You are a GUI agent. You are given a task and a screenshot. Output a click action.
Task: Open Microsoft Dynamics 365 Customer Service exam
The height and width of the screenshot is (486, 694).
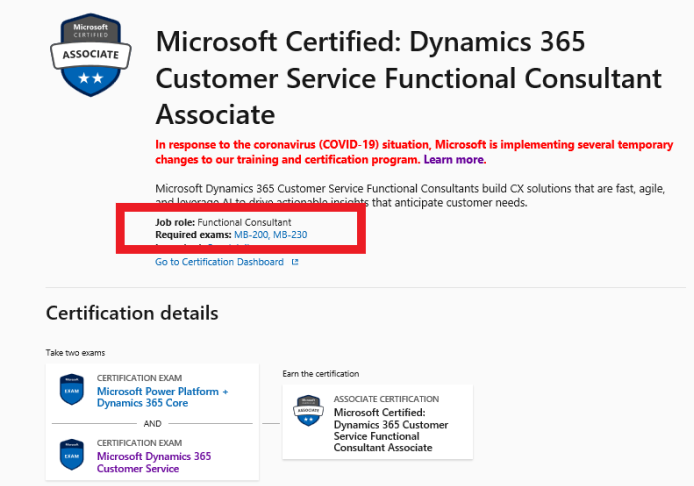(x=154, y=462)
